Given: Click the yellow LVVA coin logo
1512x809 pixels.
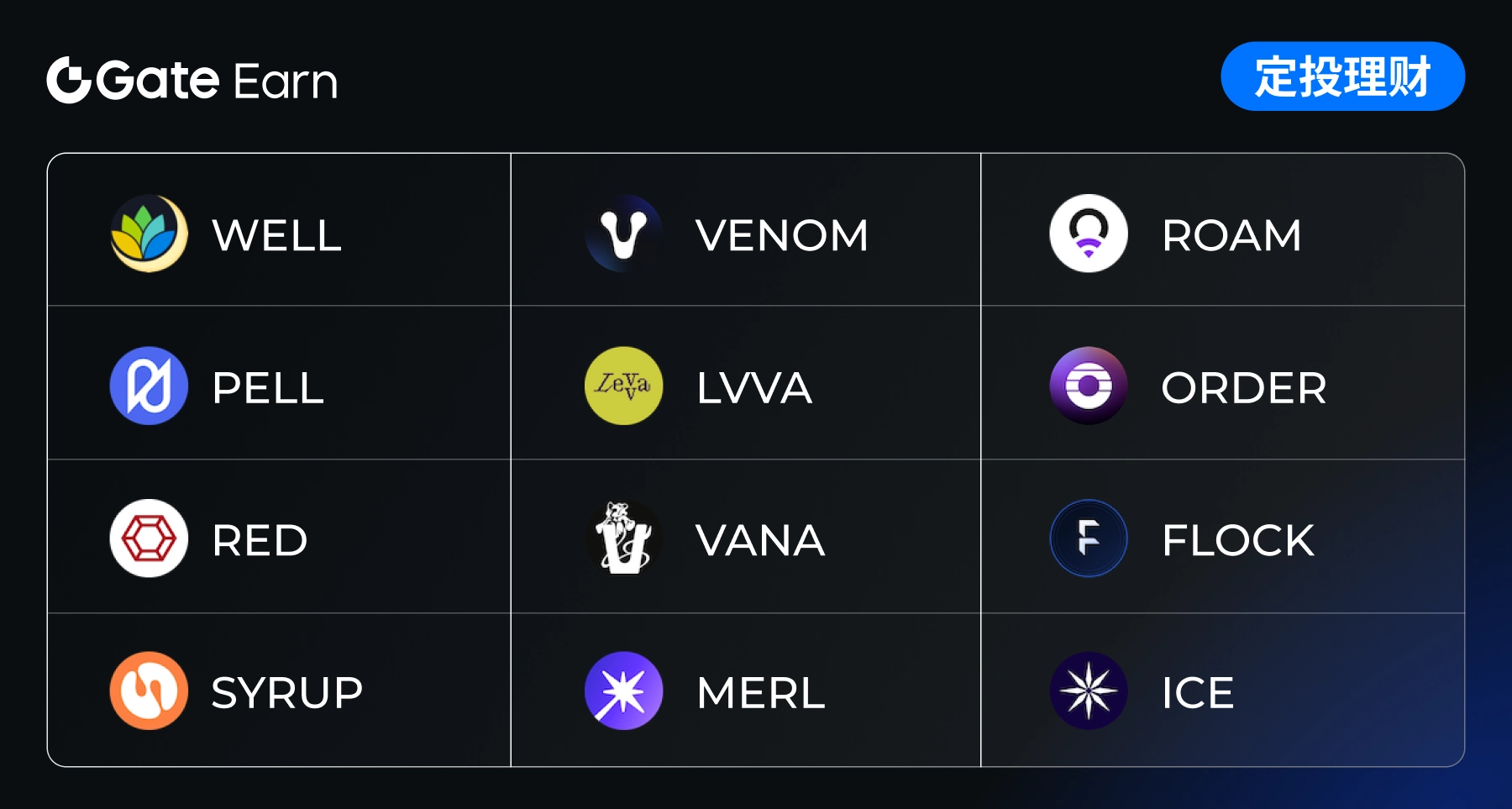Looking at the screenshot, I should pos(623,386).
